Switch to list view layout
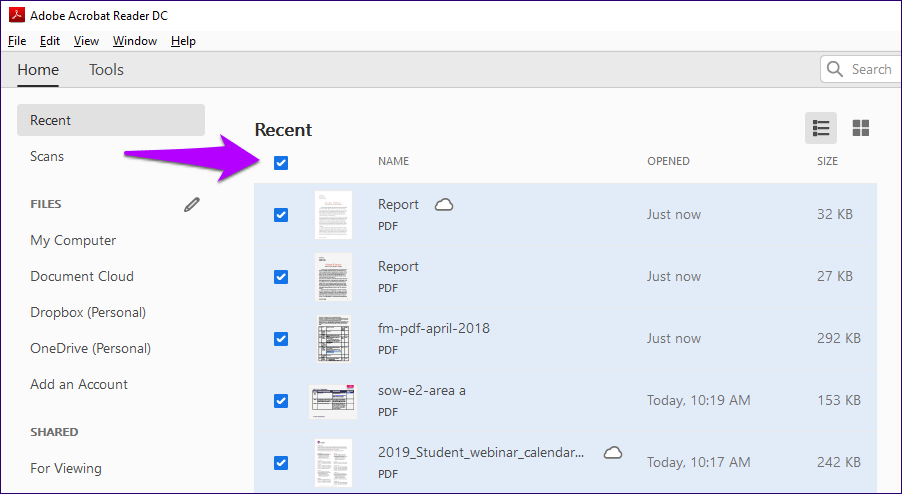Viewport: 902px width, 494px height. pos(821,128)
